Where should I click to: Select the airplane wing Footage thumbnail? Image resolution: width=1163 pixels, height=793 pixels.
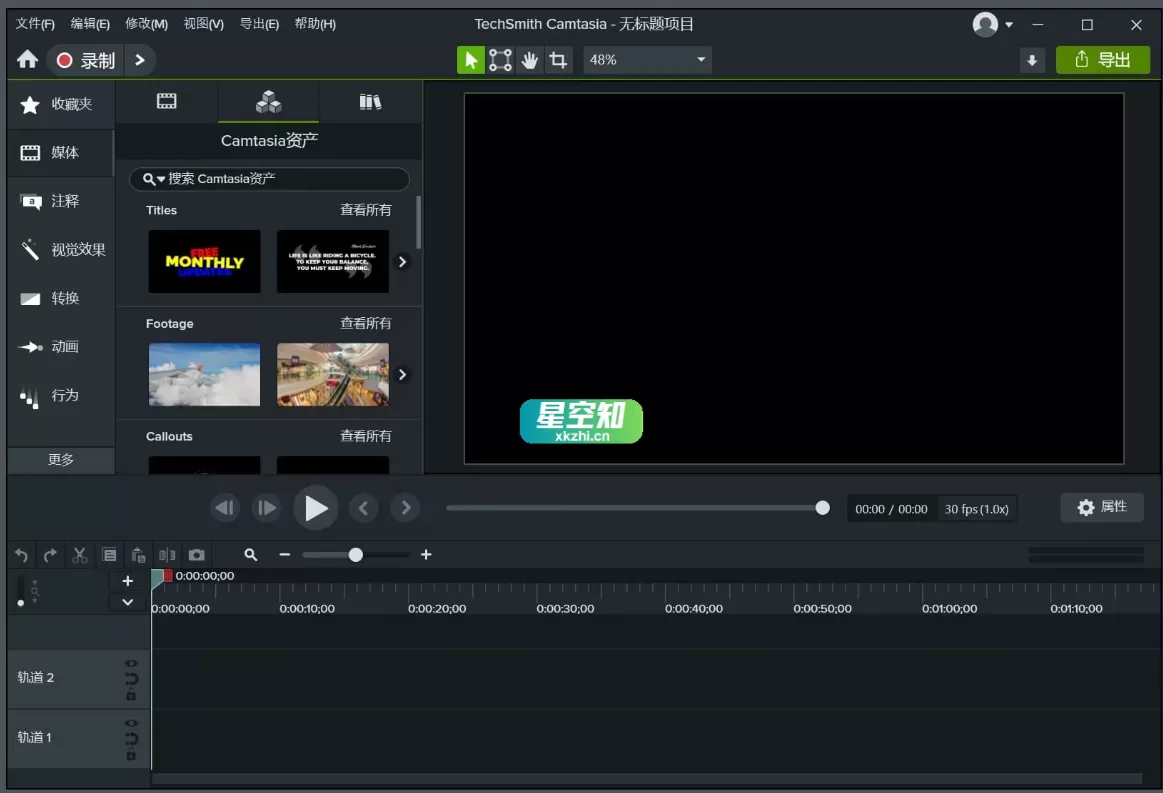(204, 374)
